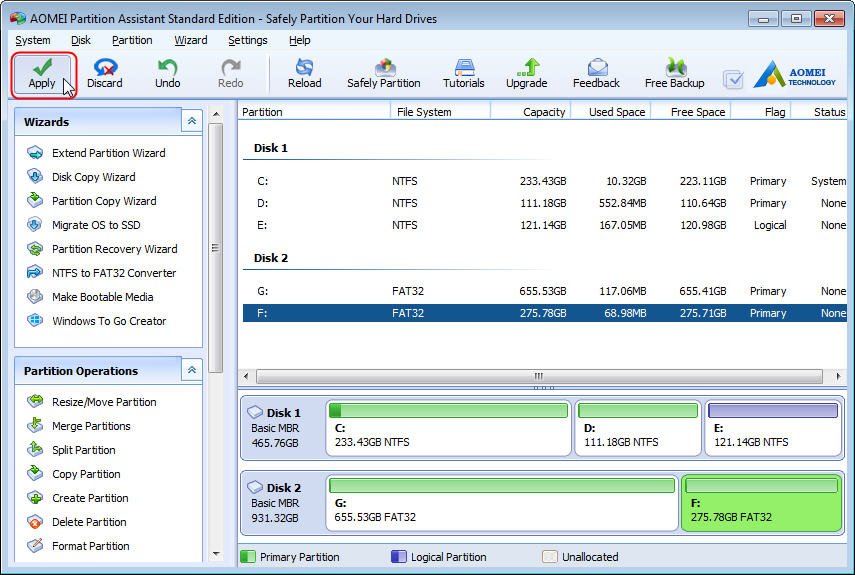The image size is (855, 575).
Task: Click the Apply toolbar icon
Action: (x=42, y=73)
